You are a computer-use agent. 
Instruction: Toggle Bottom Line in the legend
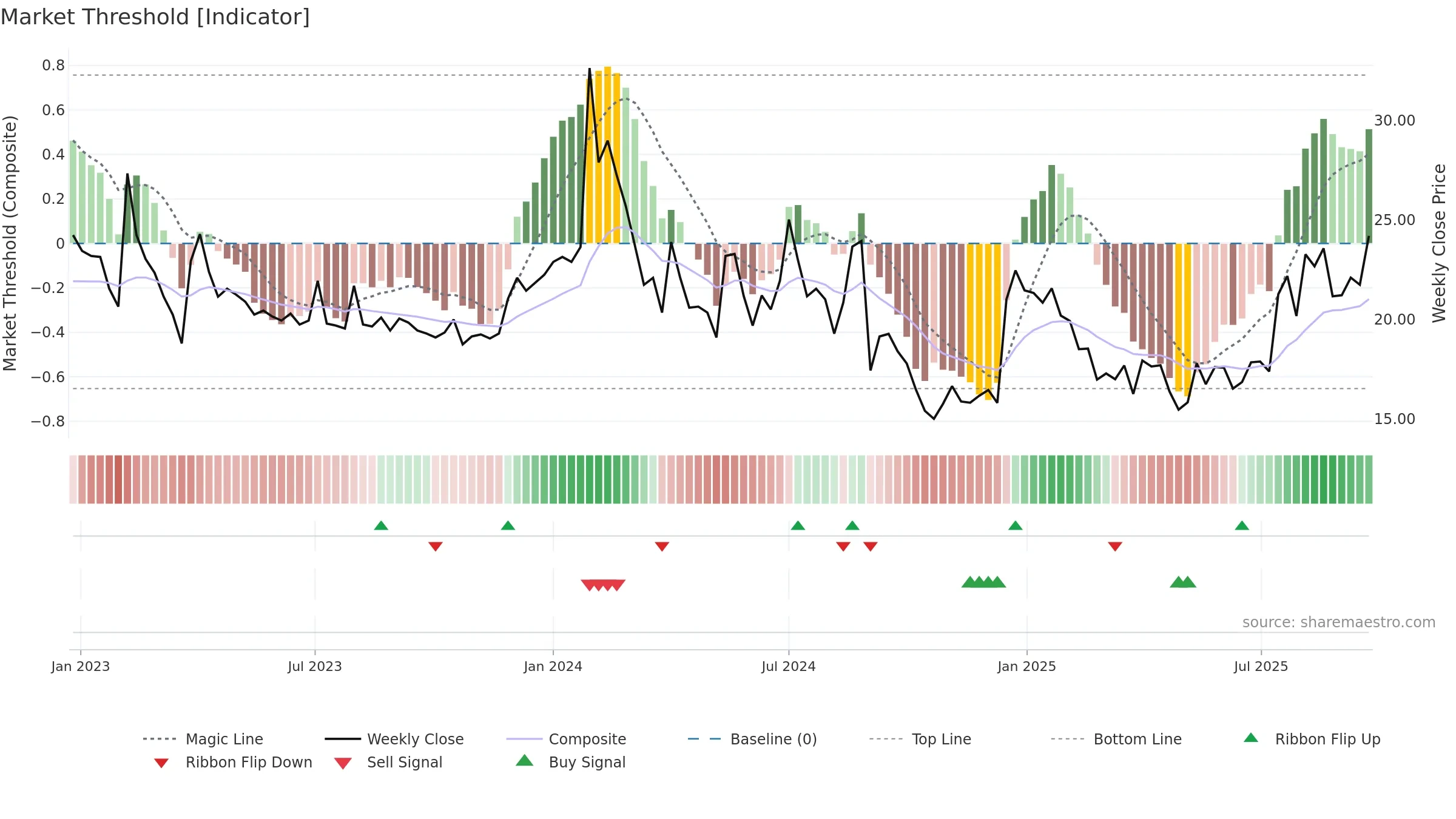pyautogui.click(x=1116, y=739)
